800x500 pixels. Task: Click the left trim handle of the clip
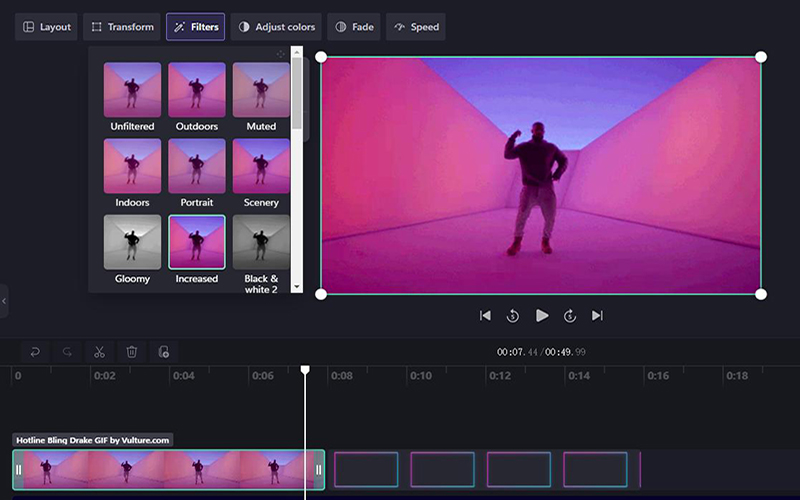point(19,470)
